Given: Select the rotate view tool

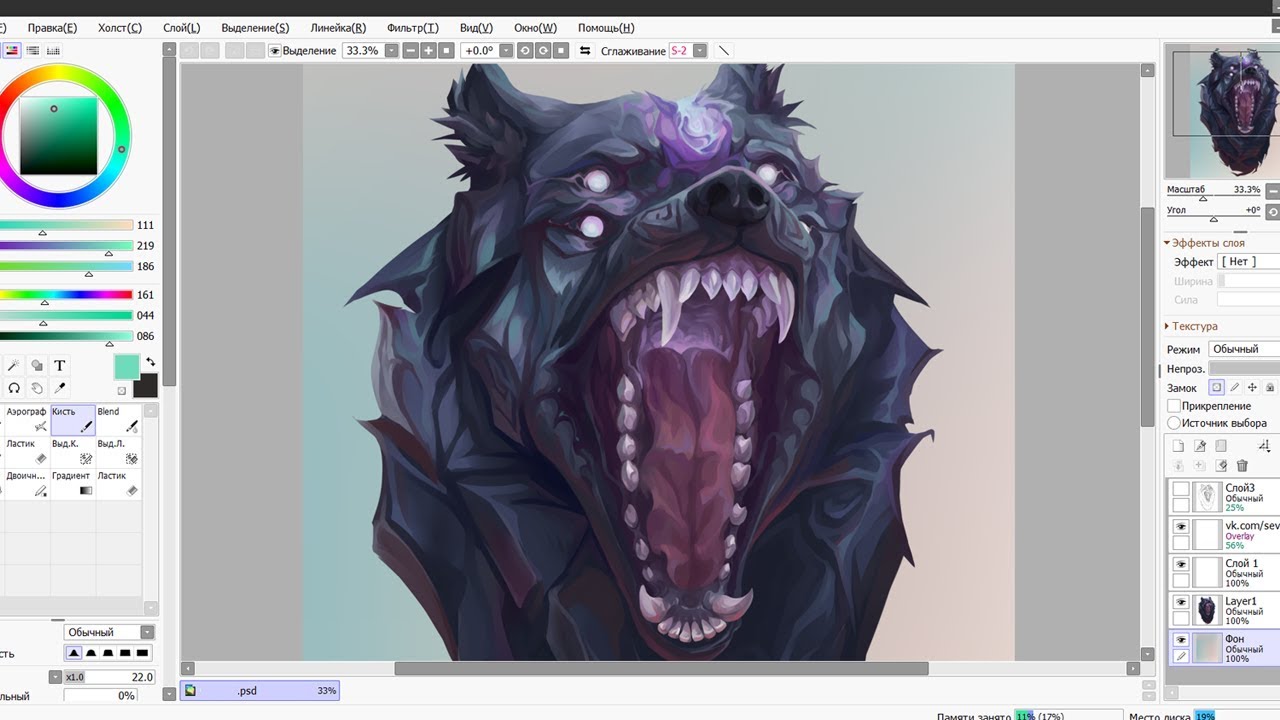Looking at the screenshot, I should (14, 388).
